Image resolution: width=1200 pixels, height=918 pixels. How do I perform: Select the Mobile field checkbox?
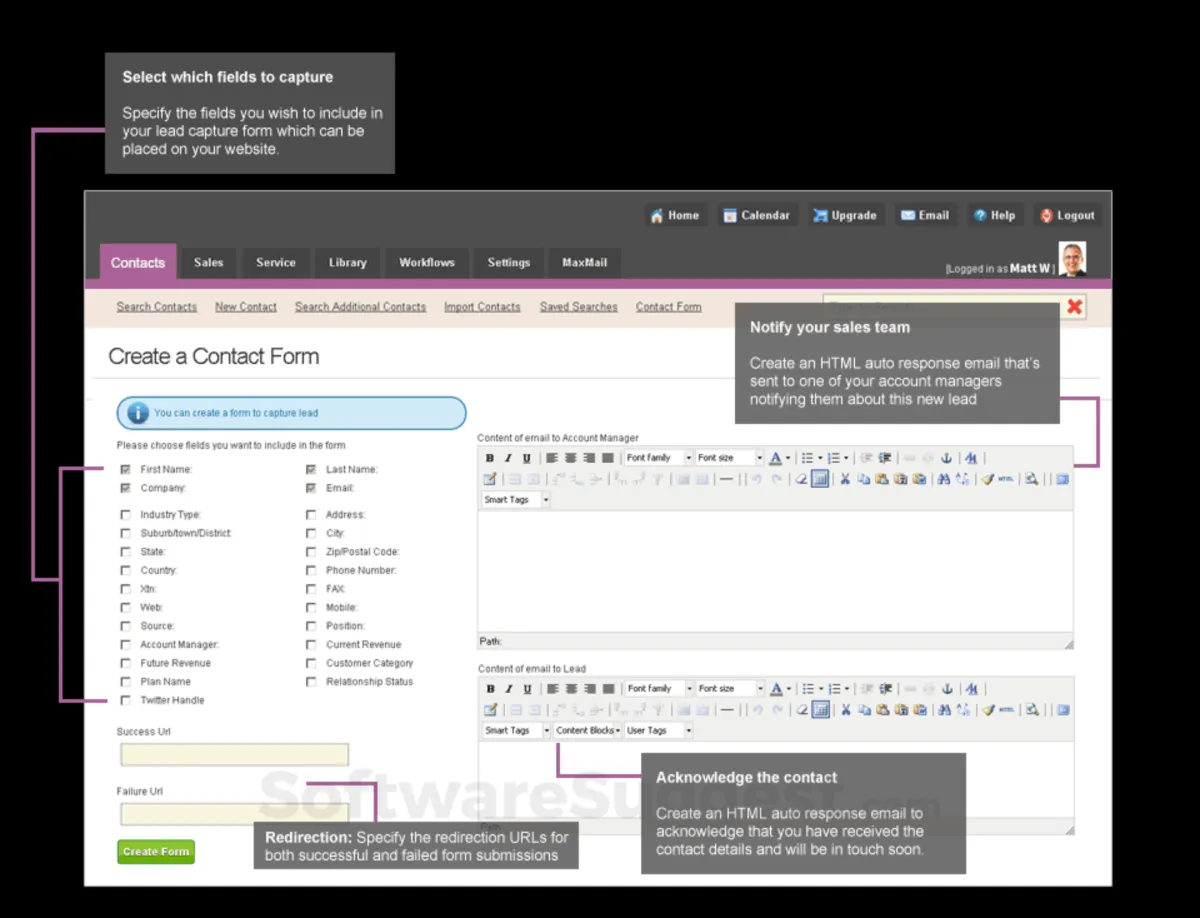pos(311,608)
